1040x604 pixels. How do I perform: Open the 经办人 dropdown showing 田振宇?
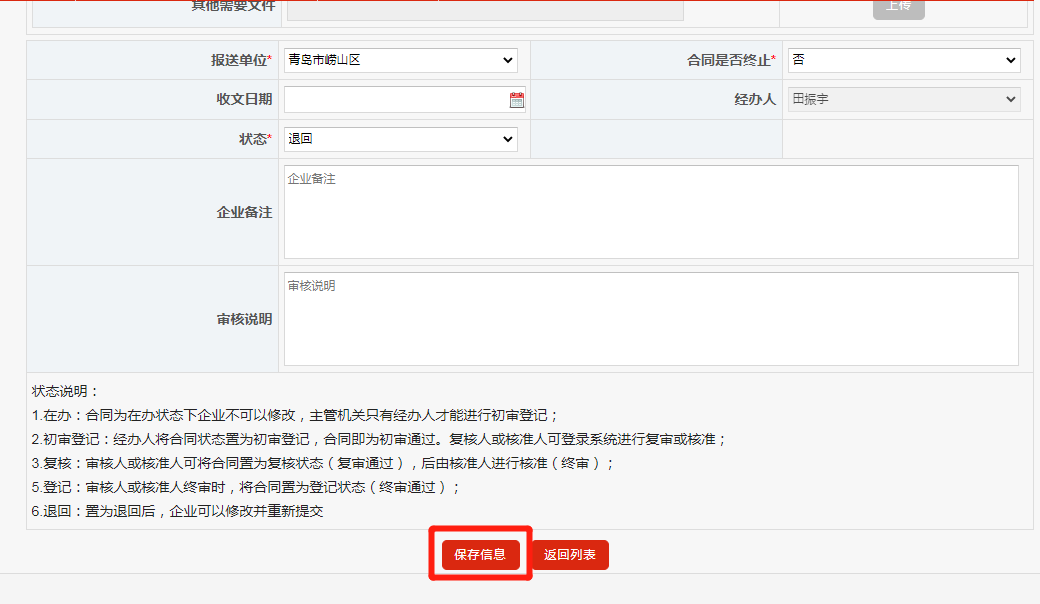[x=904, y=99]
